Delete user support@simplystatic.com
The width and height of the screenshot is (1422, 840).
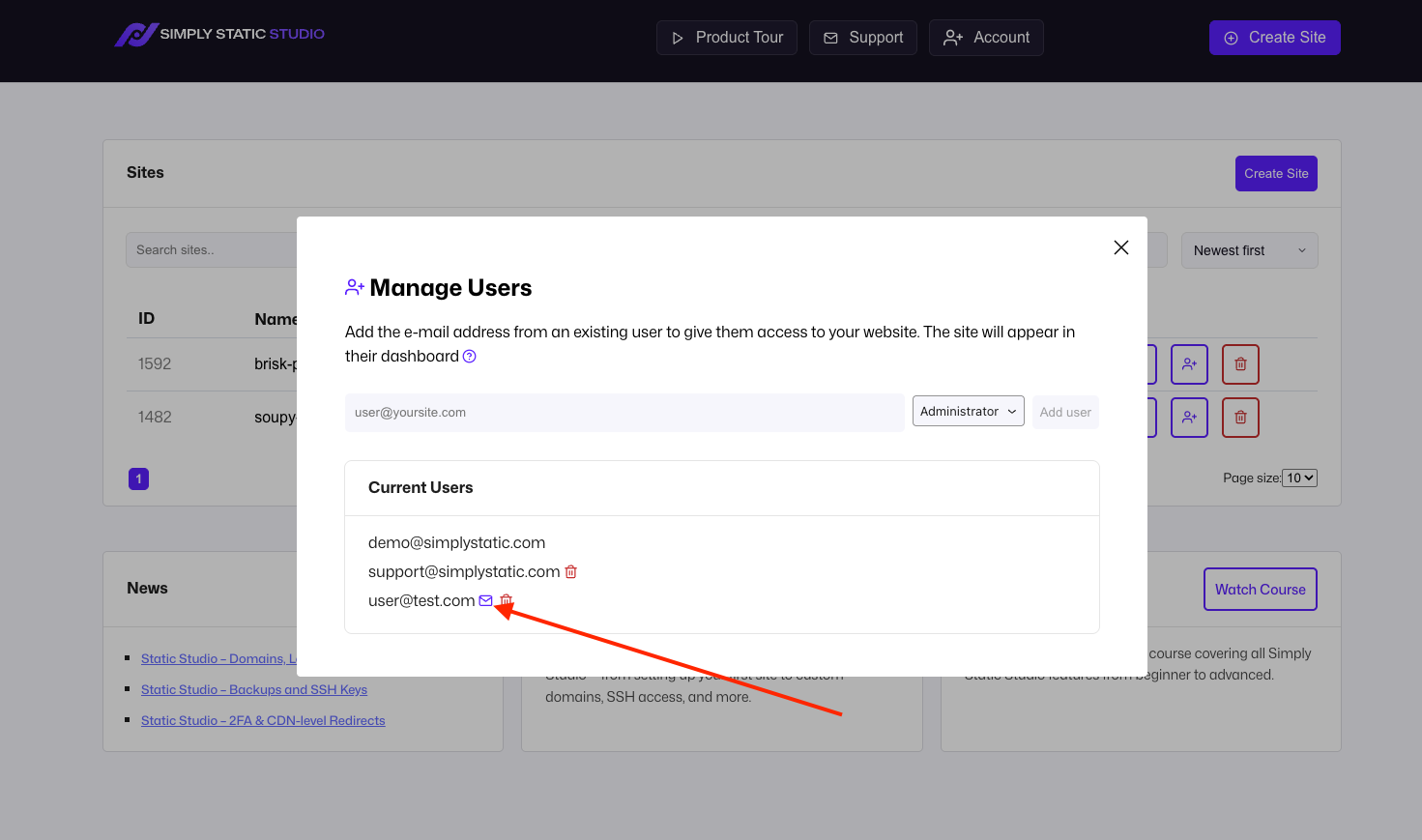coord(571,572)
